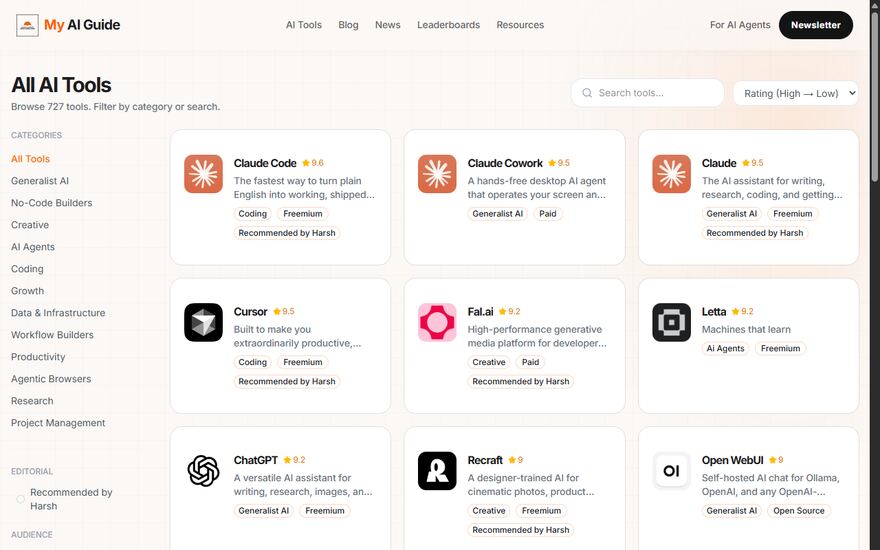Click the page vertical scrollbar

874,95
